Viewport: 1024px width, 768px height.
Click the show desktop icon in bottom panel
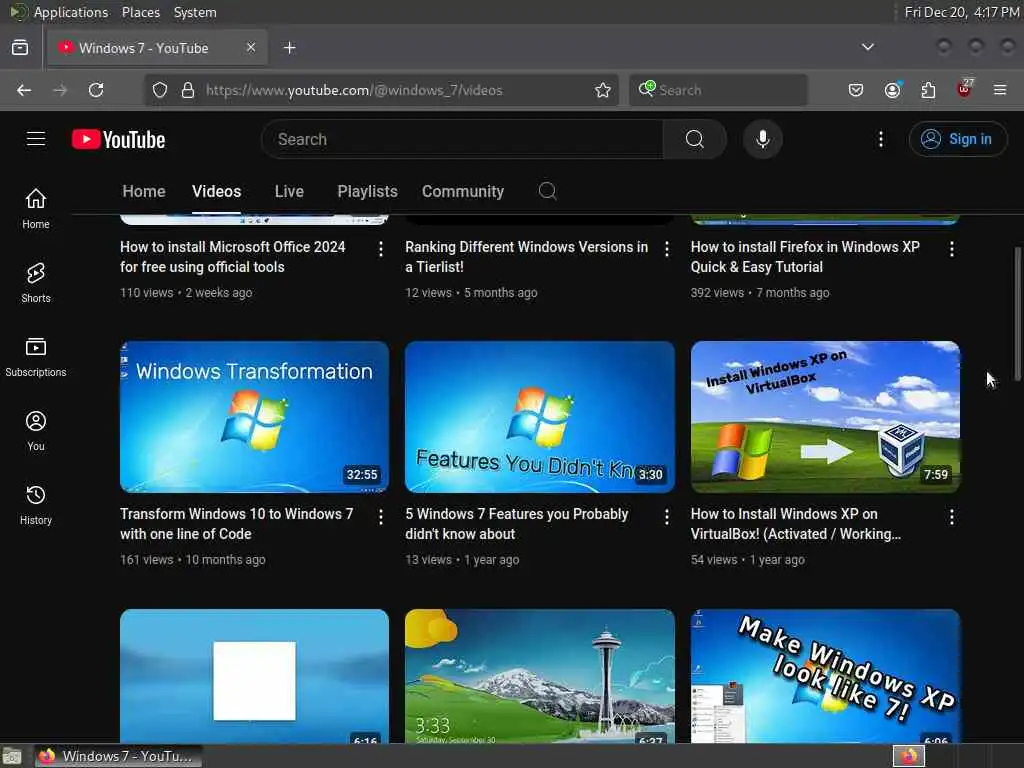pos(12,757)
